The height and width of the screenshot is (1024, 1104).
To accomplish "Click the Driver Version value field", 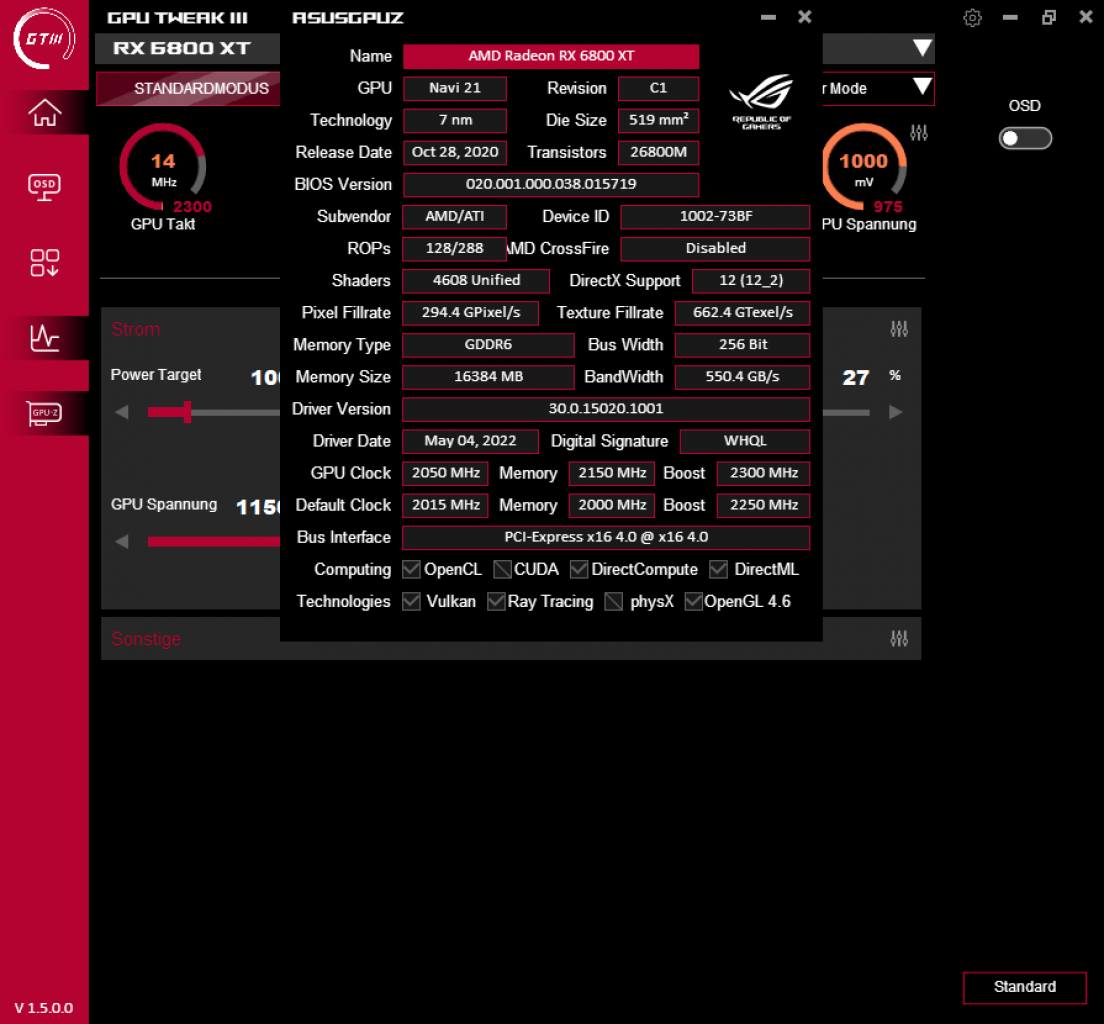I will coord(606,409).
